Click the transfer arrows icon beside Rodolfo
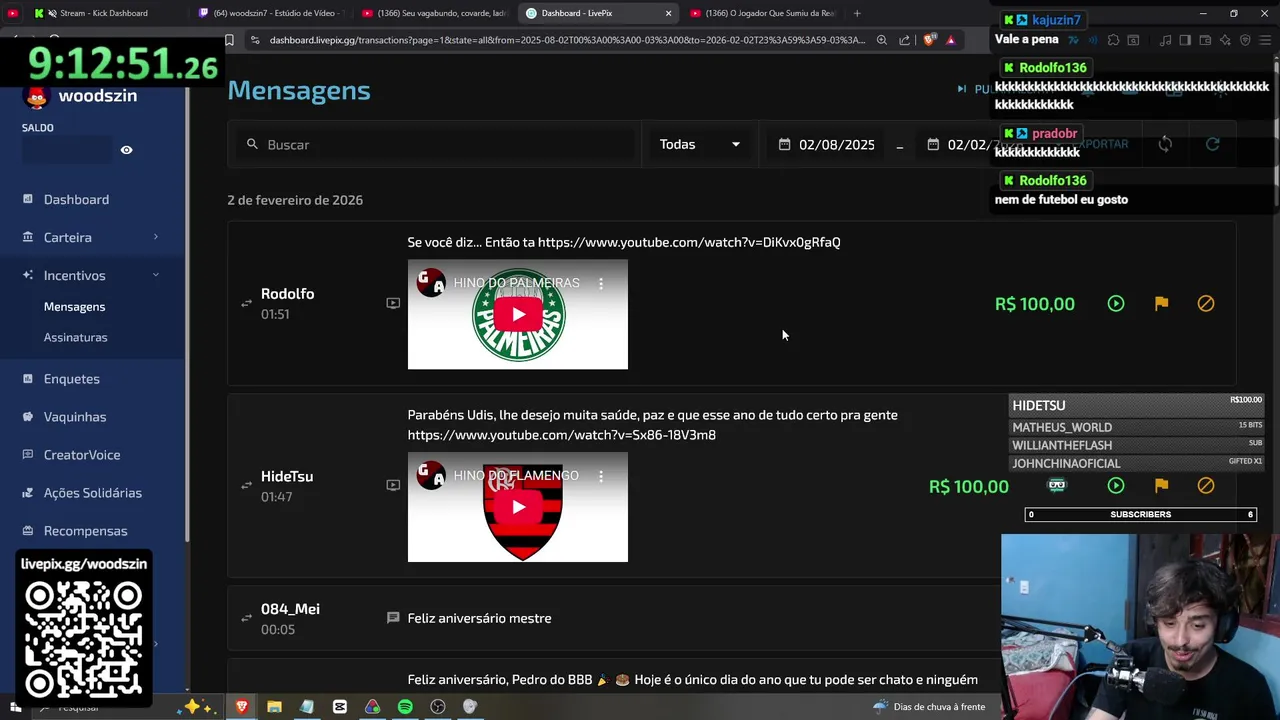The height and width of the screenshot is (720, 1280). tap(246, 303)
